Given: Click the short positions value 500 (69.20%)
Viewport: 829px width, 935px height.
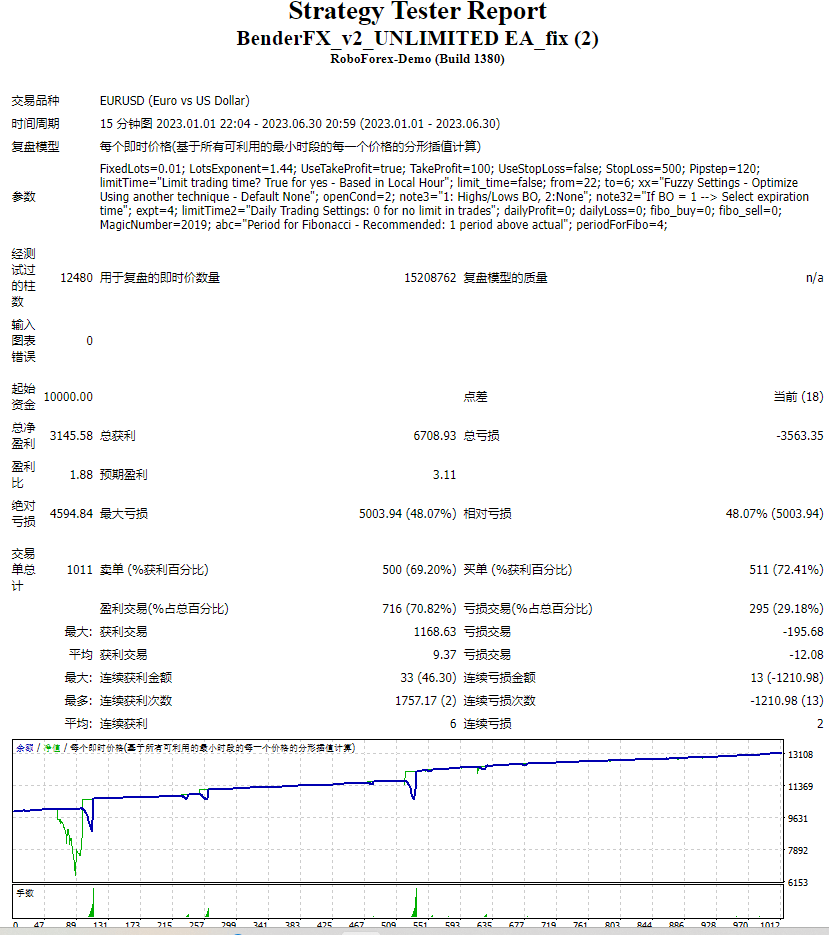Looking at the screenshot, I should click(x=419, y=570).
